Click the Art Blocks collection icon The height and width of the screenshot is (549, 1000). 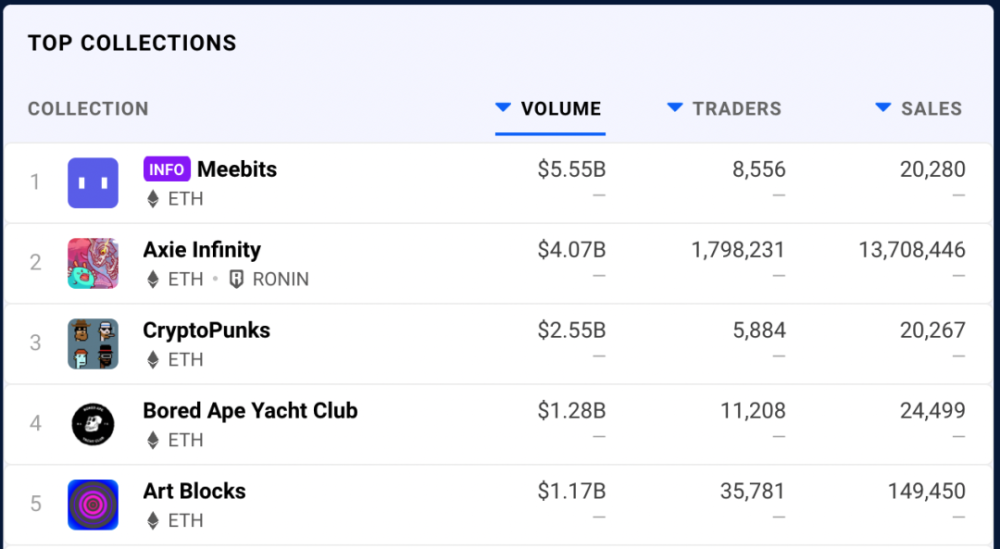point(93,505)
